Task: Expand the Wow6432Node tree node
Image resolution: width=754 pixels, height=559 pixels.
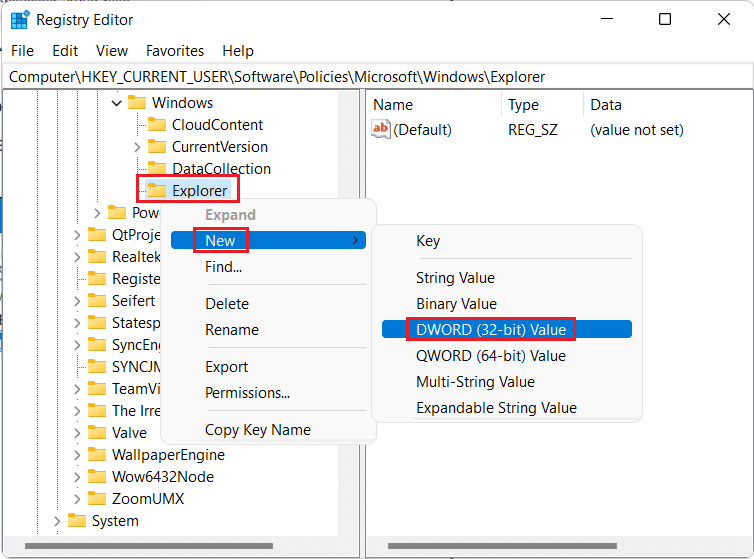Action: (x=77, y=477)
